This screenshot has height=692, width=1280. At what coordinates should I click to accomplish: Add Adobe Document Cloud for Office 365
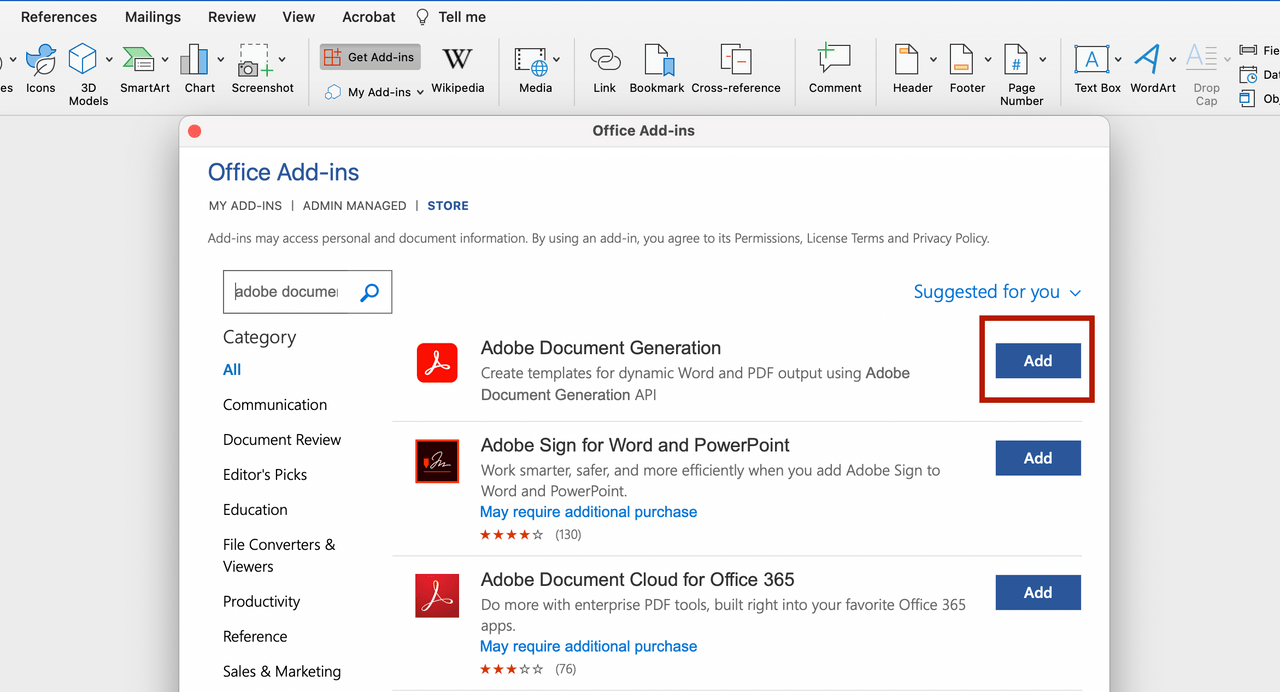tap(1038, 592)
